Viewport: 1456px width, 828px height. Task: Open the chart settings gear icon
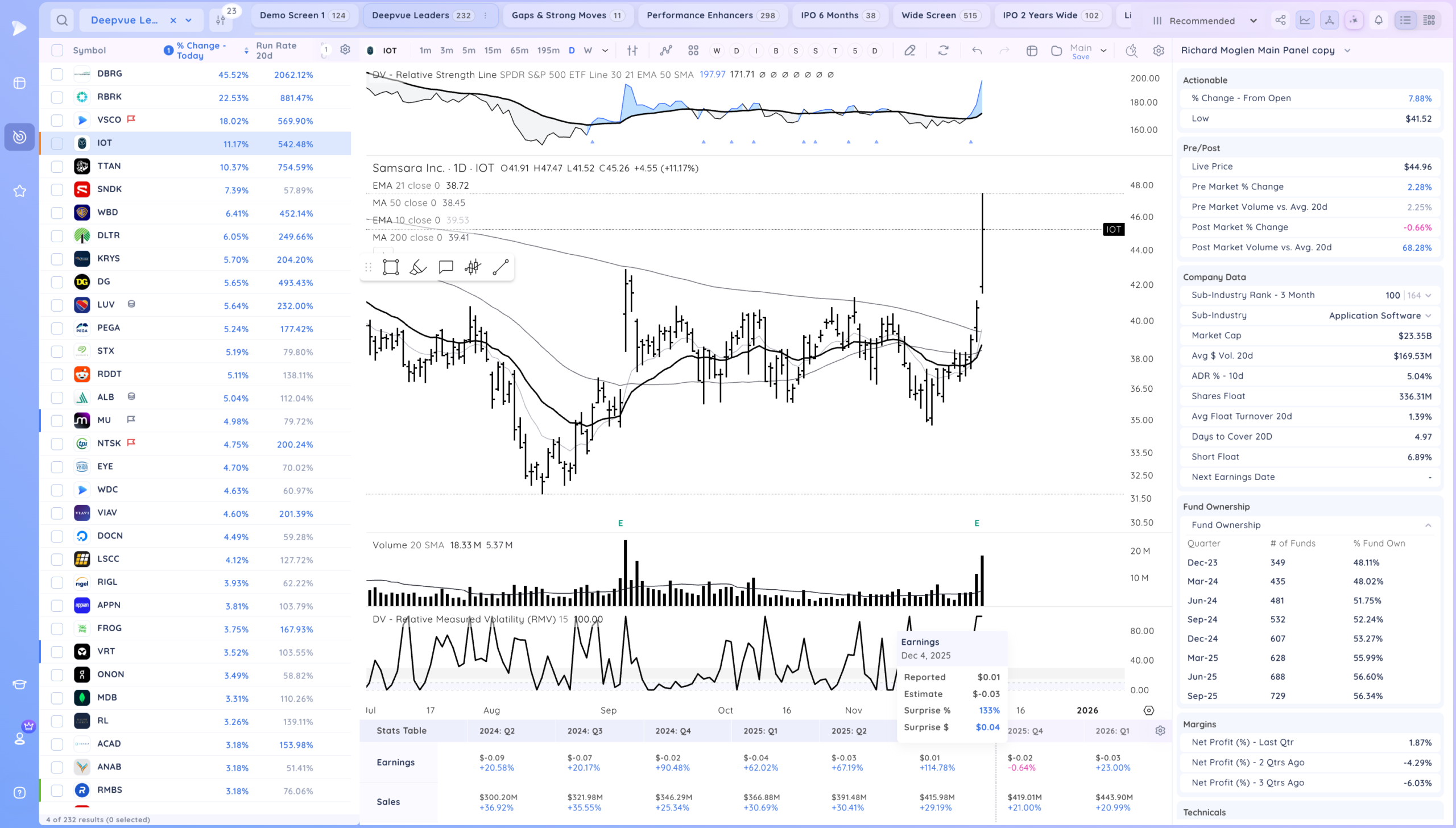[1159, 51]
